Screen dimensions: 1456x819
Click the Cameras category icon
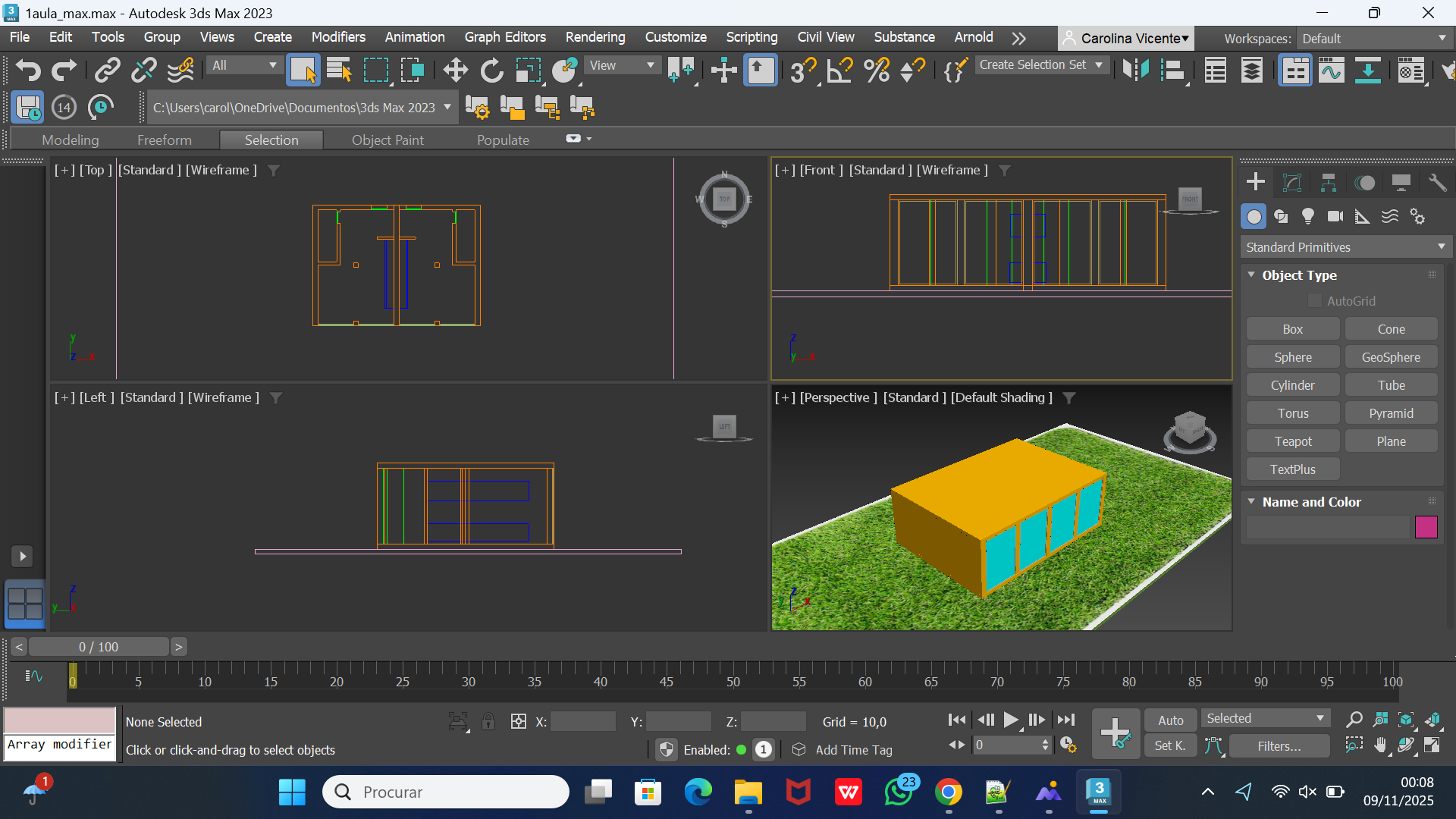(x=1335, y=217)
